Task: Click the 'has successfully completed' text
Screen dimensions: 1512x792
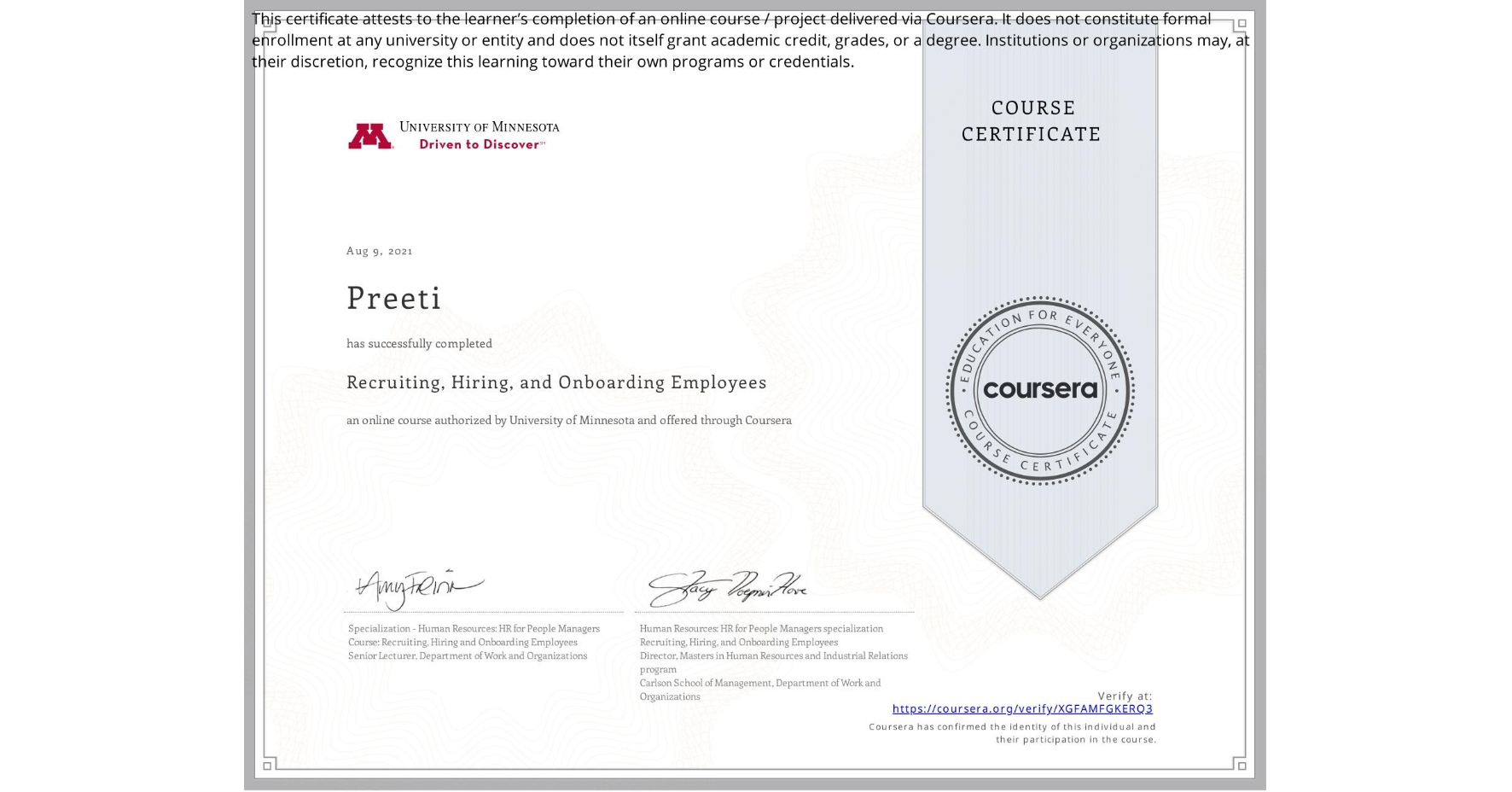Action: click(x=419, y=343)
